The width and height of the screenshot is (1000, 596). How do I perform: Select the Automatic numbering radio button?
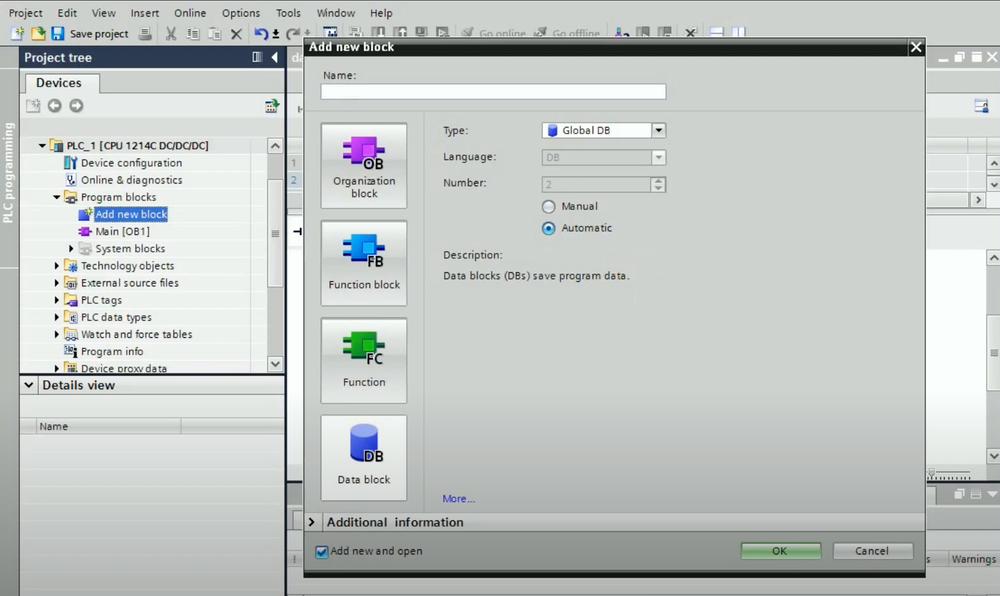(549, 228)
